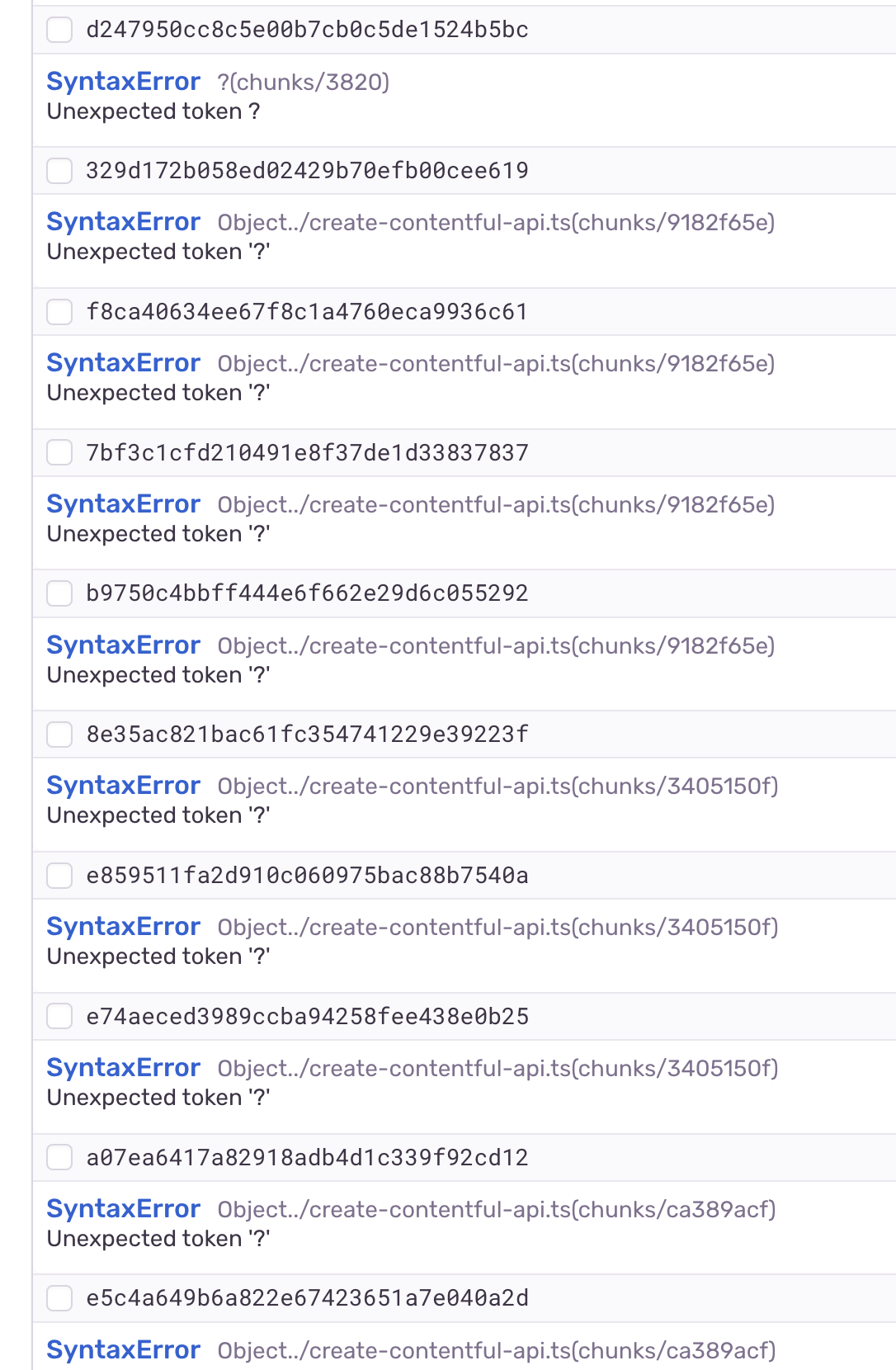Screen dimensions: 896x1370
Task: Check the checkbox for hash a07ea6417a82918adb4d1c339f92cd12
Action: pyautogui.click(x=59, y=1158)
